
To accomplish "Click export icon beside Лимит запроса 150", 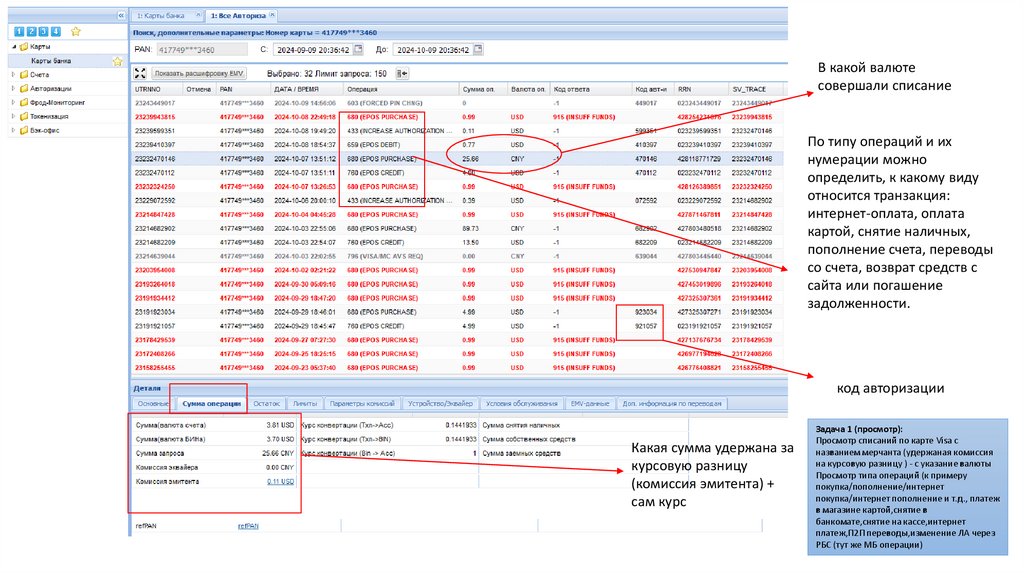I will click(402, 74).
